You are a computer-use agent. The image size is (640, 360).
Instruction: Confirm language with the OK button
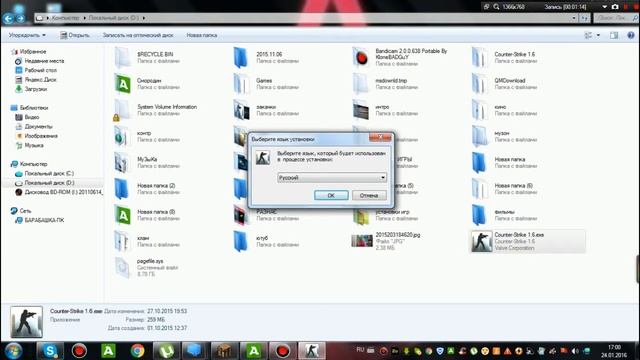point(331,195)
